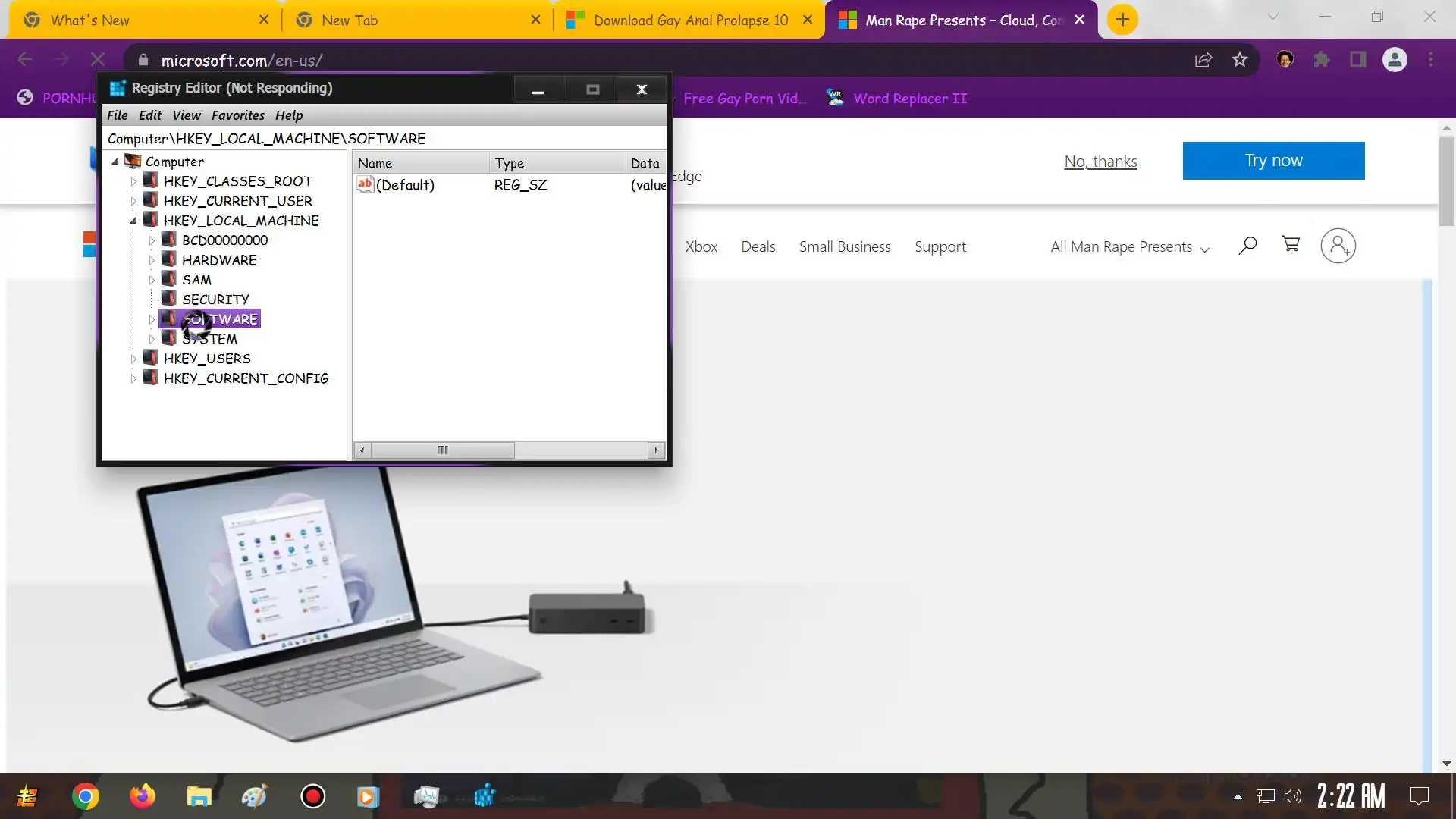Viewport: 1456px width, 819px height.
Task: Open Firefox from the taskbar
Action: coord(142,796)
